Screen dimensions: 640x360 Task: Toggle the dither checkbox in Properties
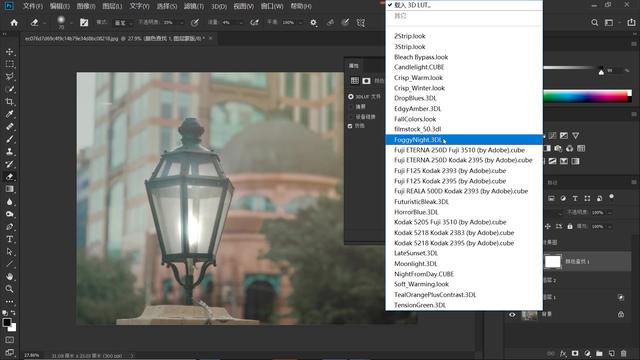click(350, 126)
